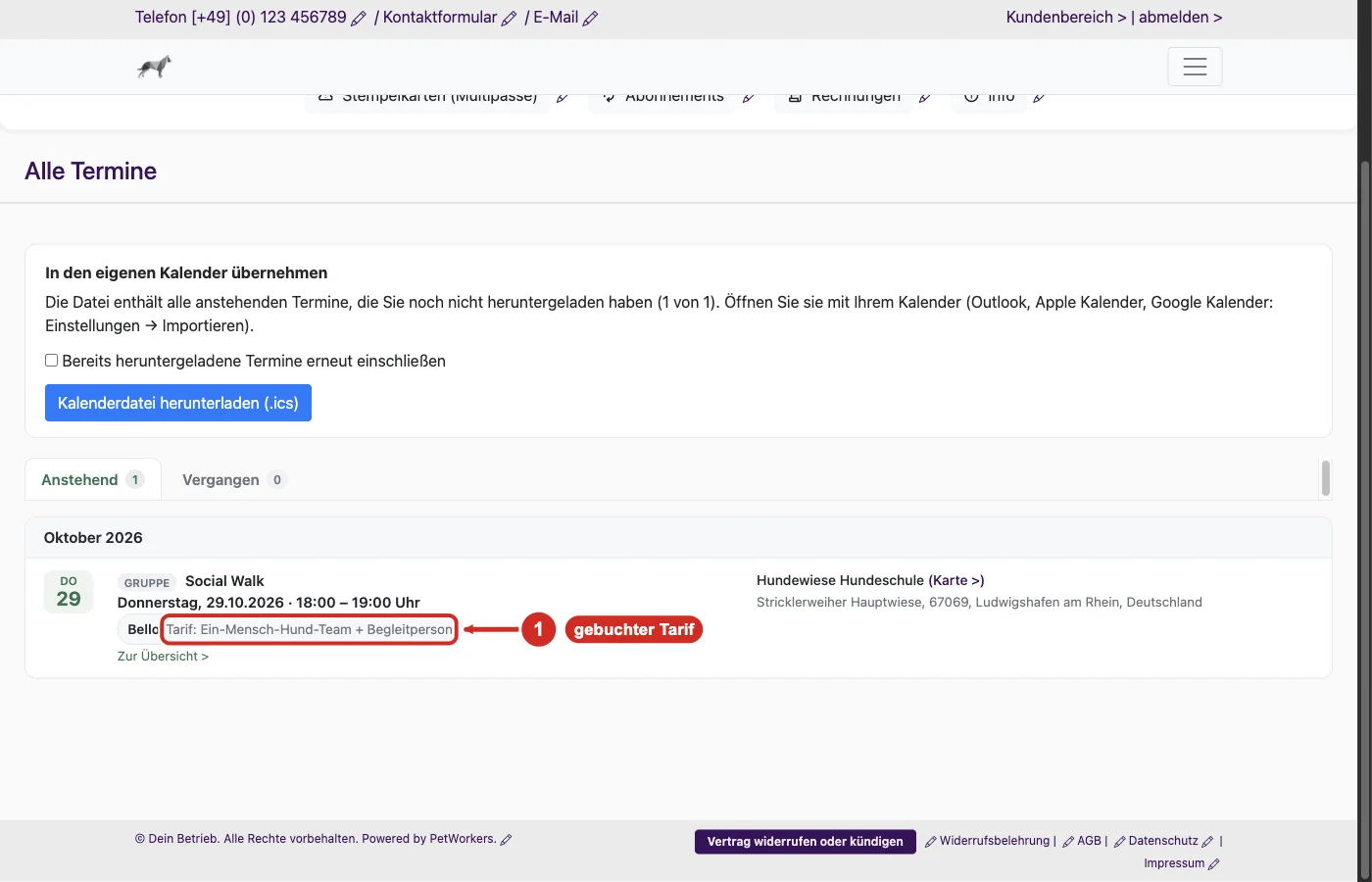Image resolution: width=1372 pixels, height=882 pixels.
Task: Click 'Tarif: Ein-Mensch-Hund-Team + Begleitperson' text
Action: pos(310,629)
